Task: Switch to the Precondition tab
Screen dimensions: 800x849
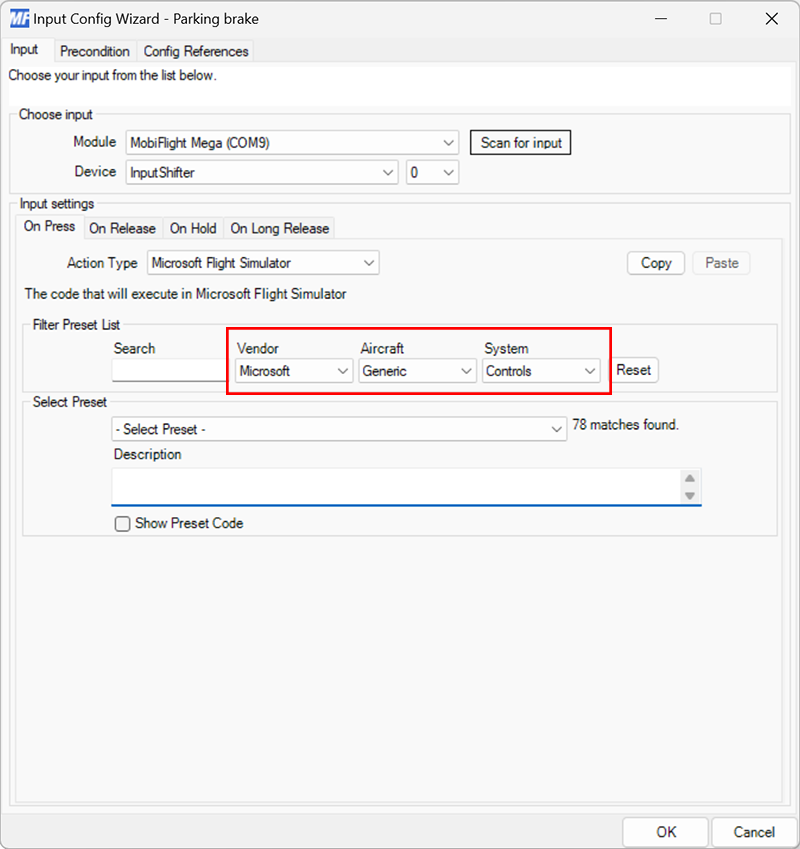Action: [x=95, y=51]
